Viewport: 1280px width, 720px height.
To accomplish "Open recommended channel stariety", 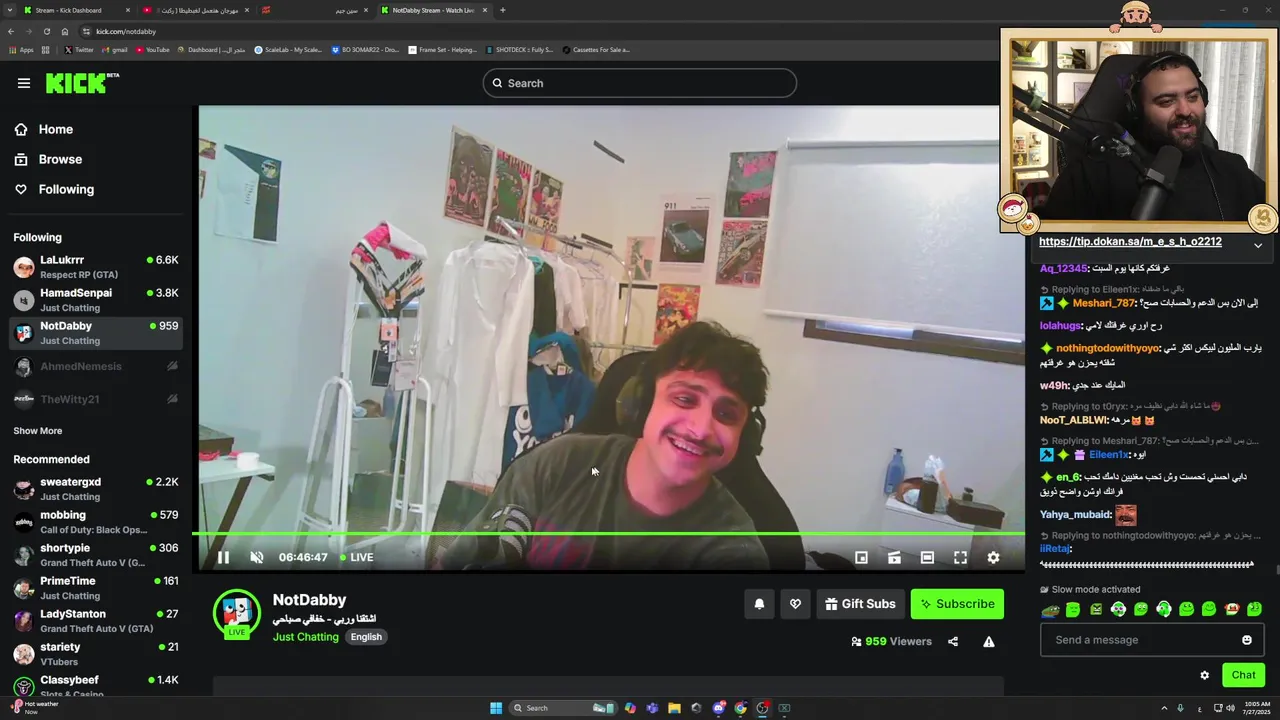I will click(96, 654).
